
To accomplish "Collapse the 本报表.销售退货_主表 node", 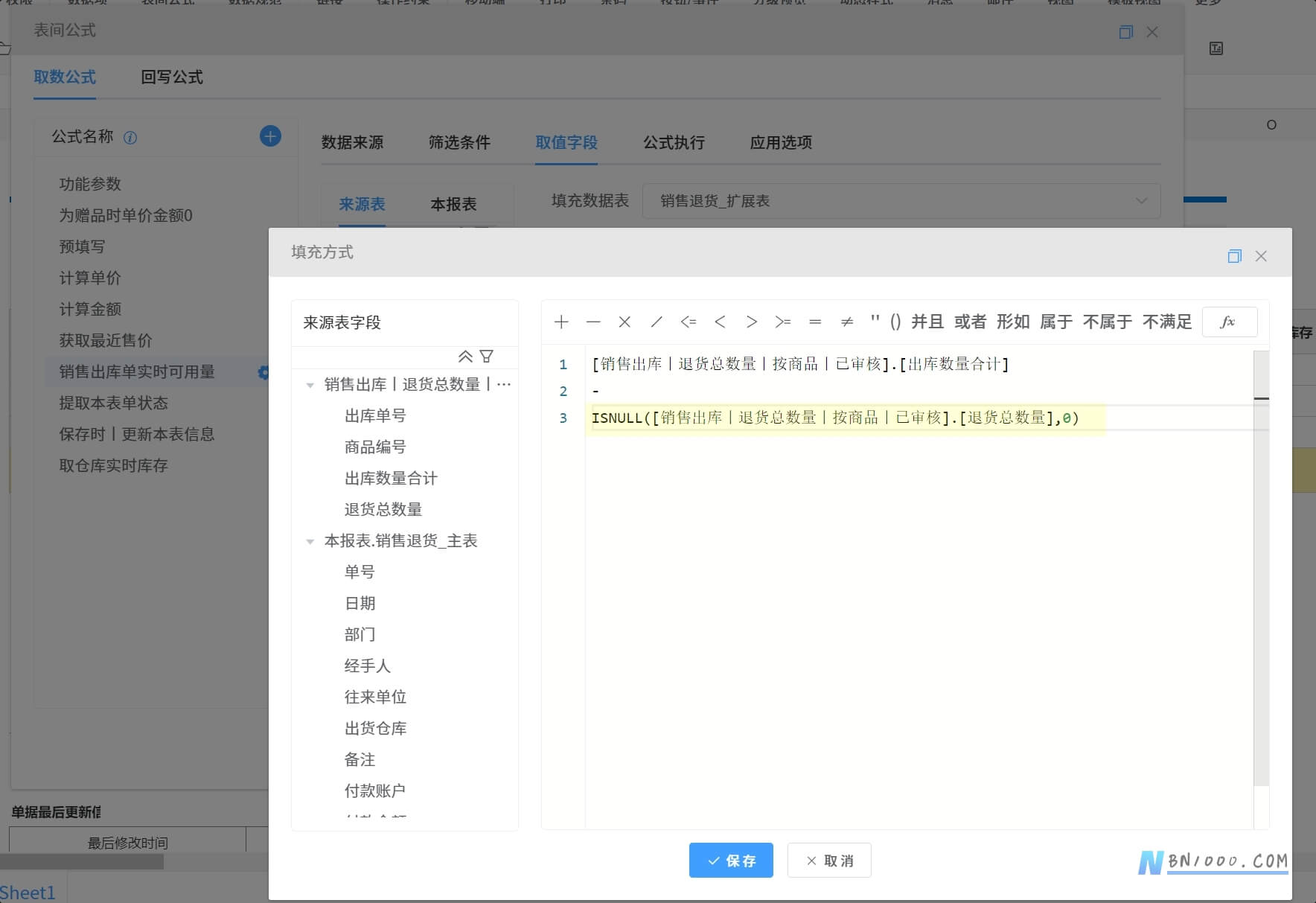I will (x=310, y=541).
